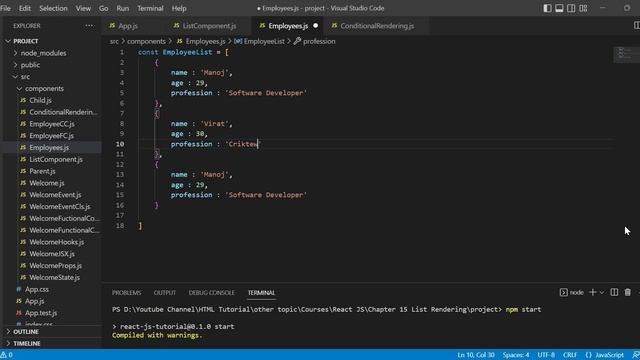640x360 pixels.
Task: Toggle secondary side bar layout icon
Action: (x=571, y=8)
